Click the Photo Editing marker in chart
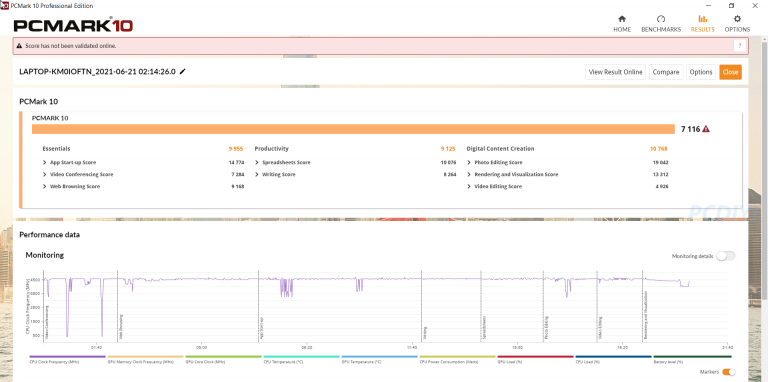The image size is (768, 382). coord(547,327)
